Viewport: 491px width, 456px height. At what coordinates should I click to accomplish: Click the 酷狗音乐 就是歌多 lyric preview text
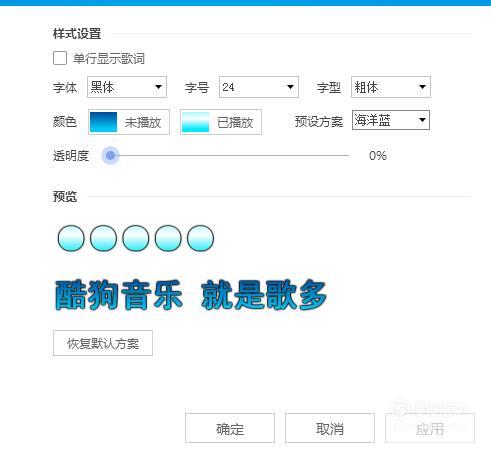click(x=190, y=295)
